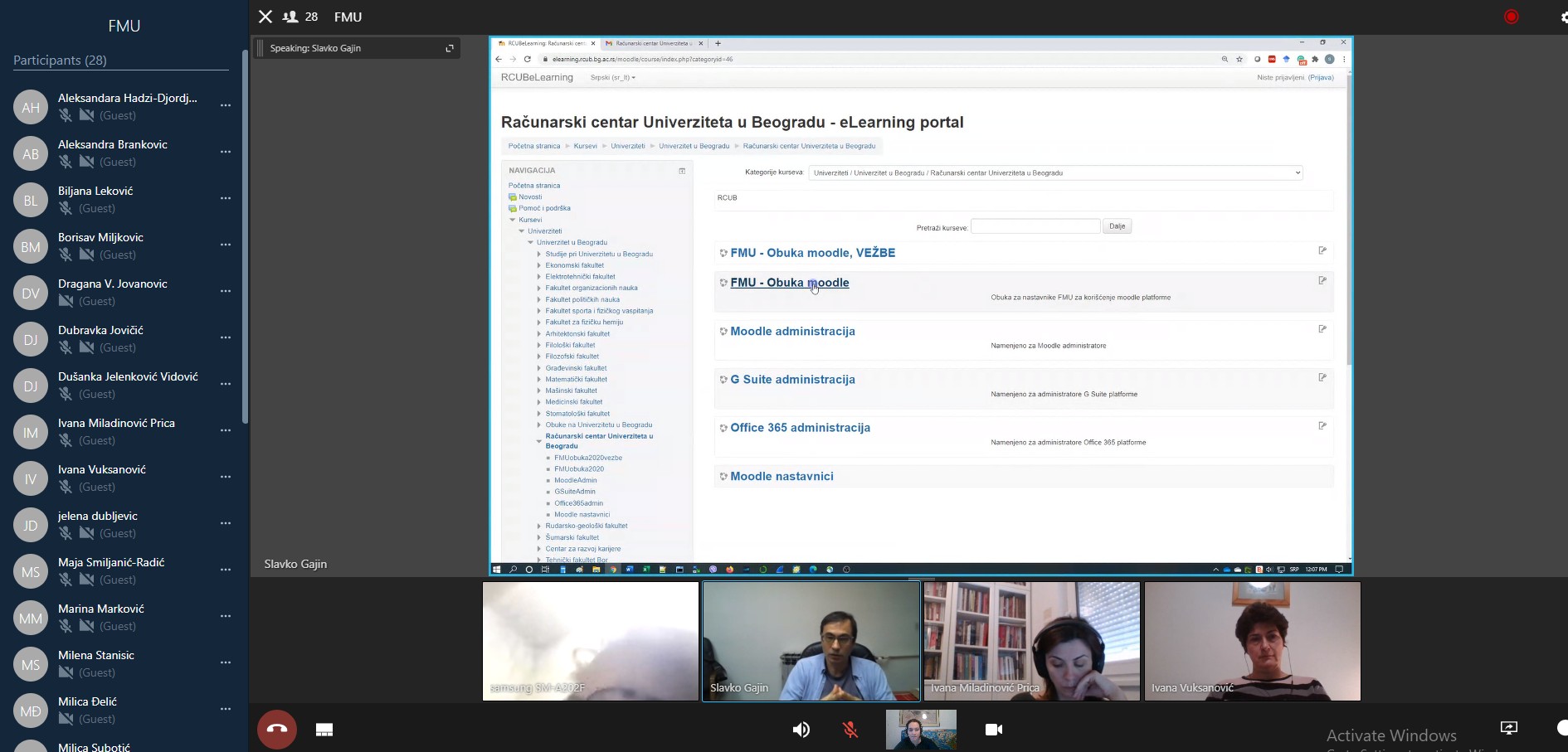Open more options for Dragana V. Jovanovic

pos(226,292)
